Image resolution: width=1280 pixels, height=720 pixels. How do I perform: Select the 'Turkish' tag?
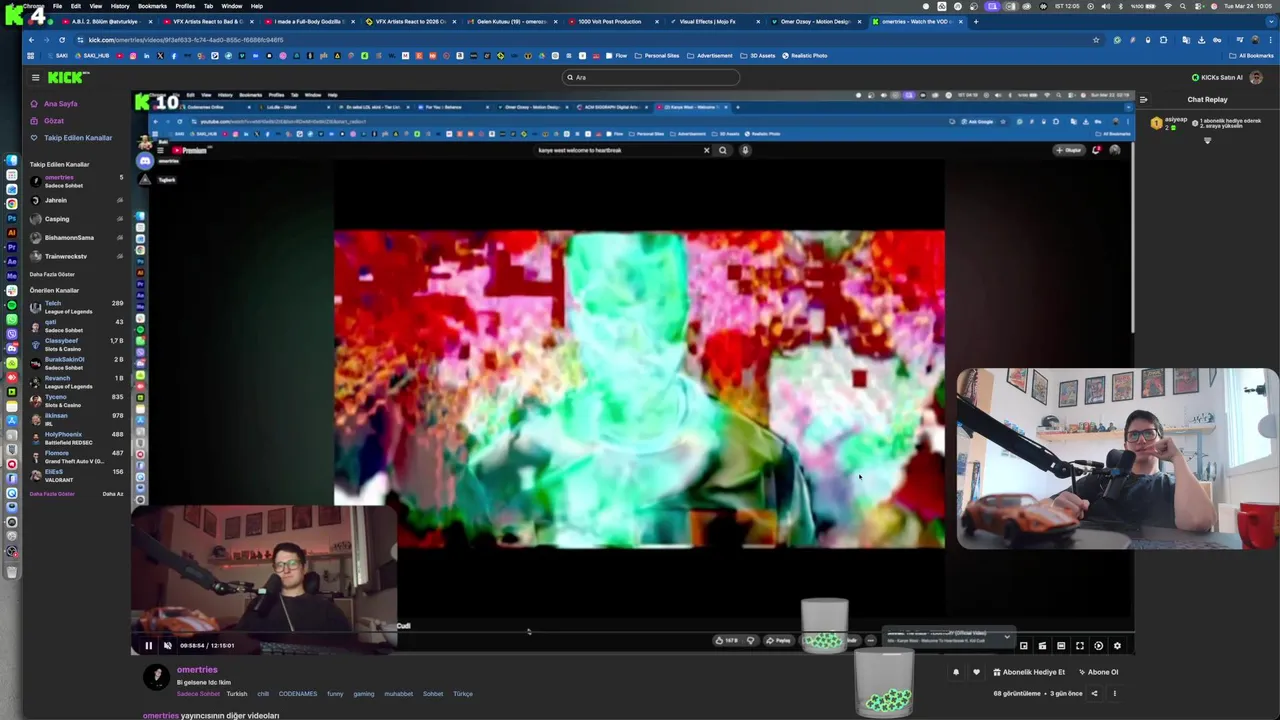[237, 694]
